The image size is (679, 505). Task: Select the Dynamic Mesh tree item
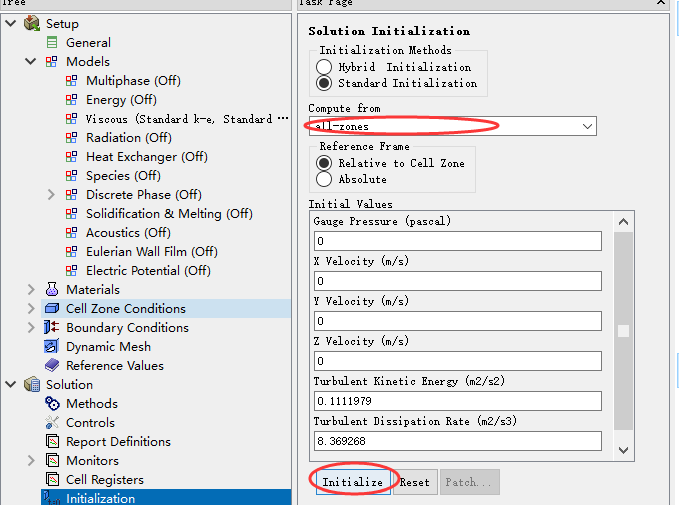click(x=109, y=346)
